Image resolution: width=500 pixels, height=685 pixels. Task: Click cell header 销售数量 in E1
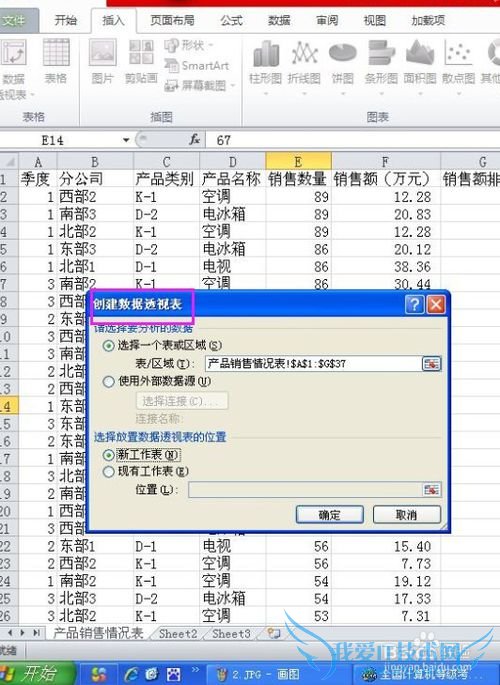(297, 179)
